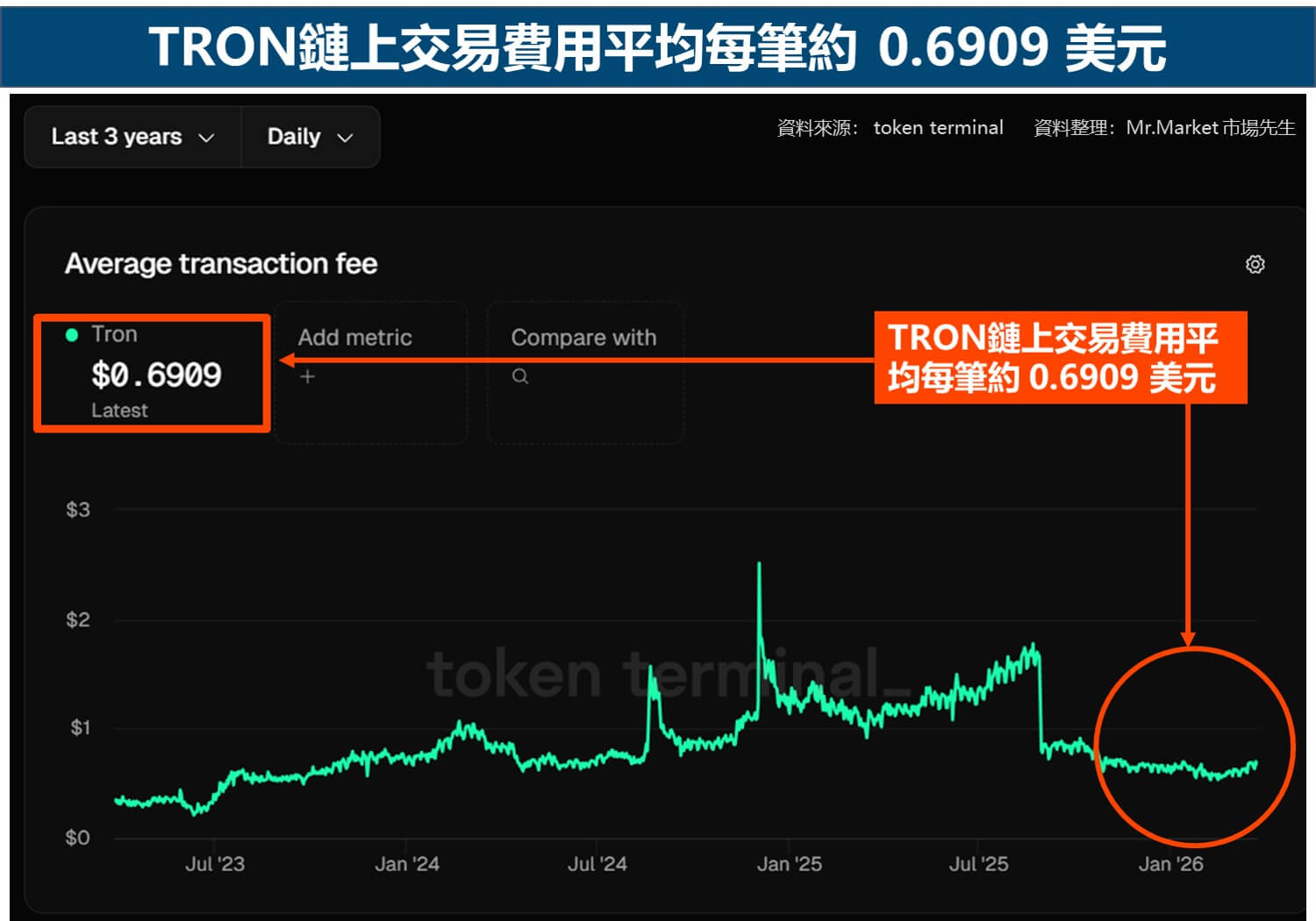Image resolution: width=1316 pixels, height=921 pixels.
Task: Expand the Last 3 years time range selector
Action: tap(130, 137)
